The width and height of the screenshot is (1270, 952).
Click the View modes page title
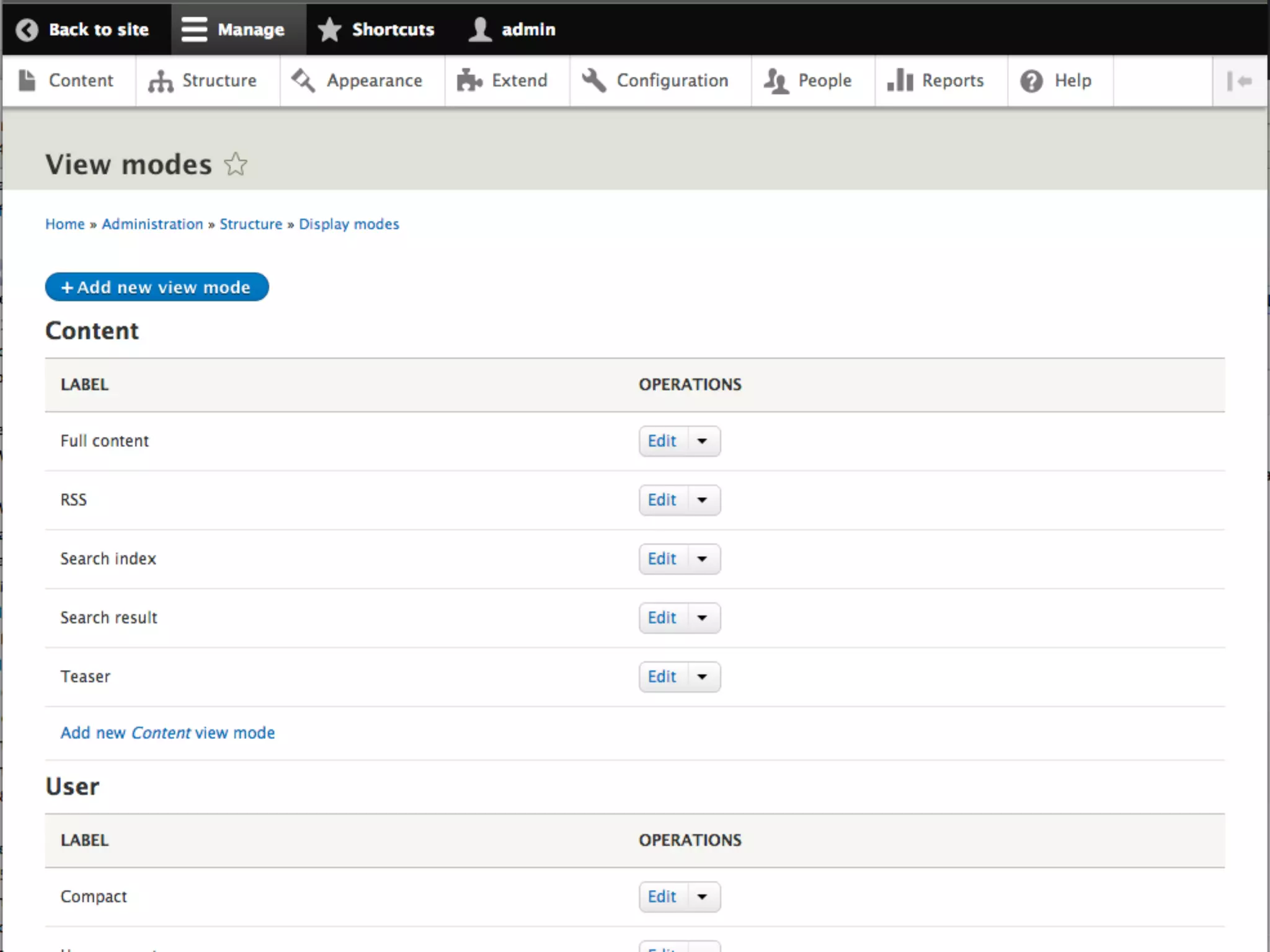[129, 165]
